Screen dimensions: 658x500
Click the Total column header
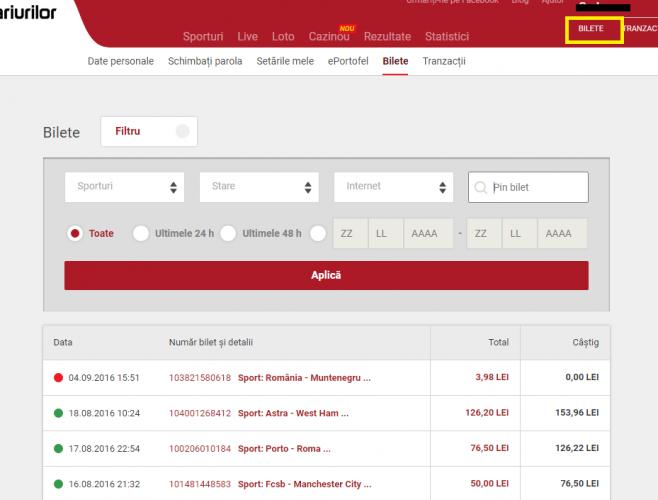[x=499, y=343]
